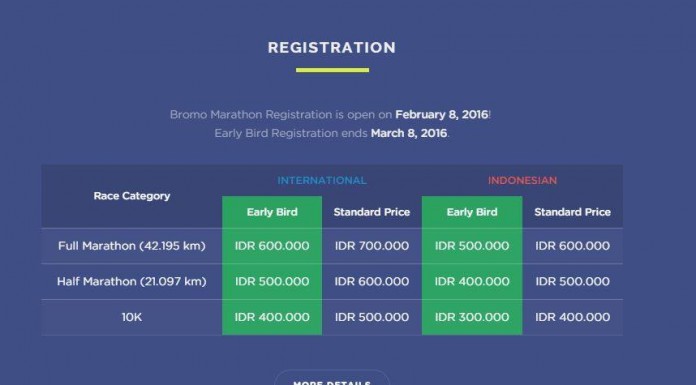Click the February 8, 2016 opening date
Image resolution: width=696 pixels, height=385 pixels.
(442, 115)
